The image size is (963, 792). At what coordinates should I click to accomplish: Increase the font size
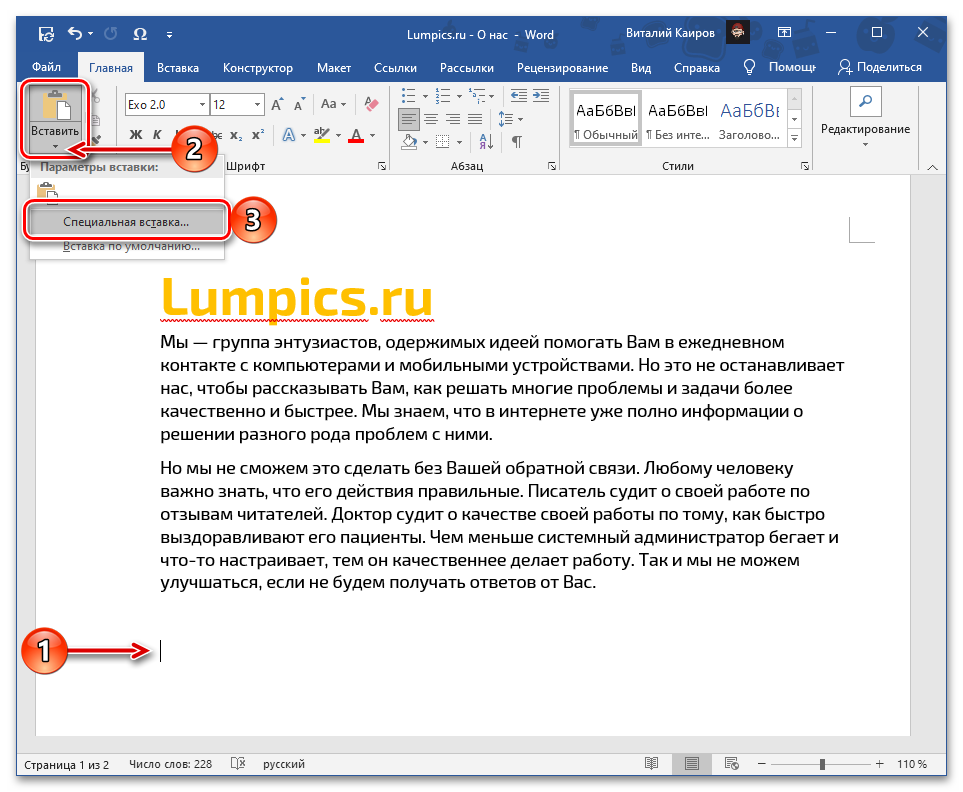tap(278, 104)
